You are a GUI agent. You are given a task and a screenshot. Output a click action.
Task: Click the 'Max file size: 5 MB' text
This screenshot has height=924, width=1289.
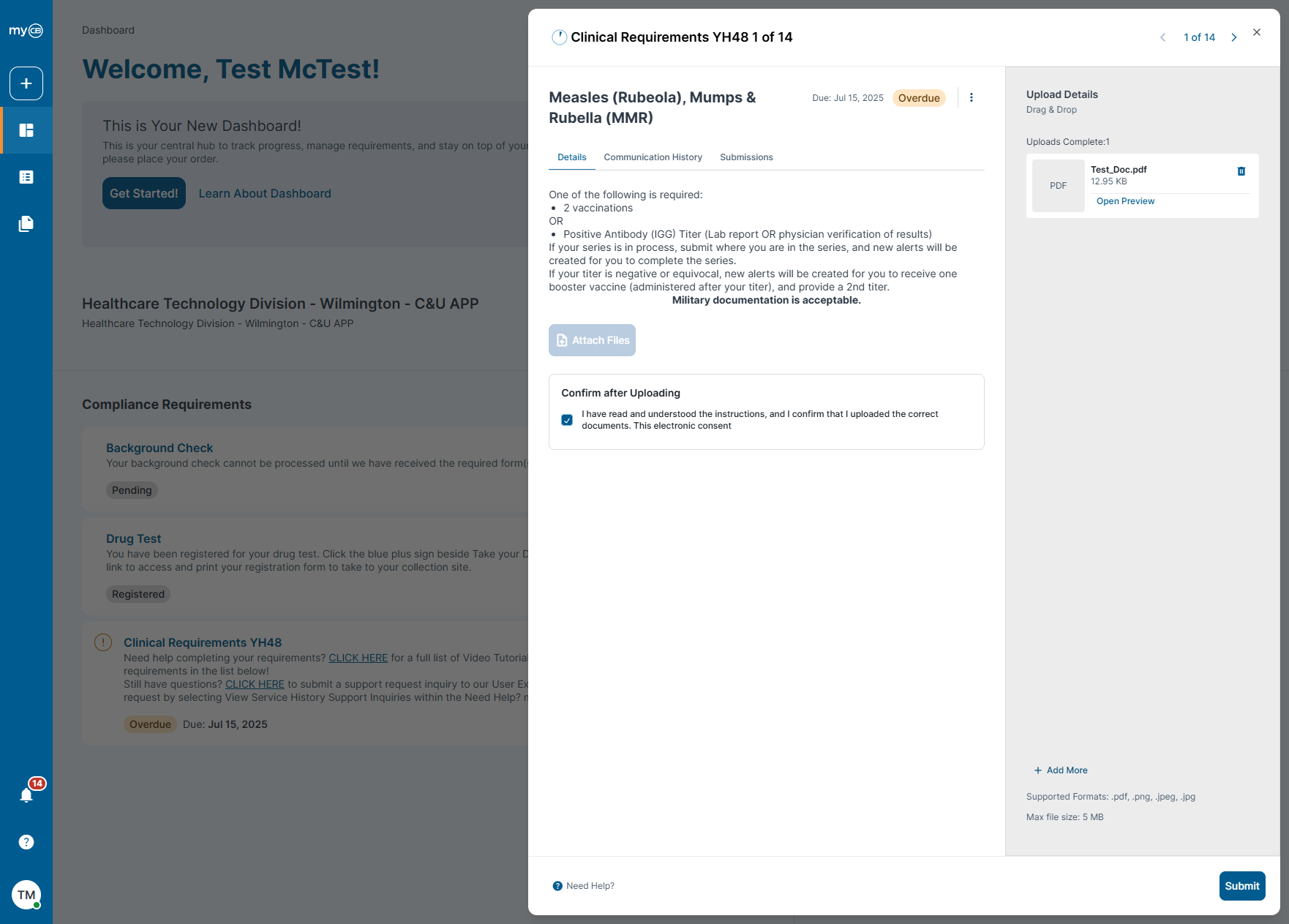click(x=1064, y=817)
